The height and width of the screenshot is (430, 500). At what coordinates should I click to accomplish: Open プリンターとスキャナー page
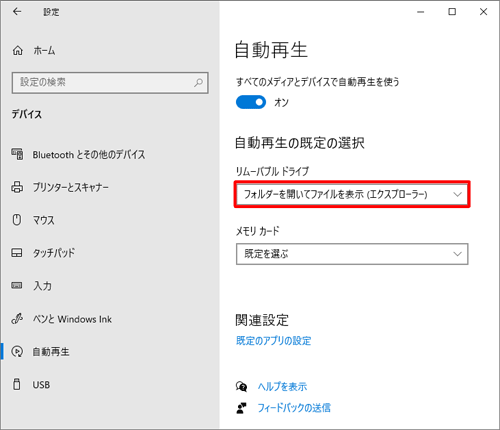(x=70, y=187)
